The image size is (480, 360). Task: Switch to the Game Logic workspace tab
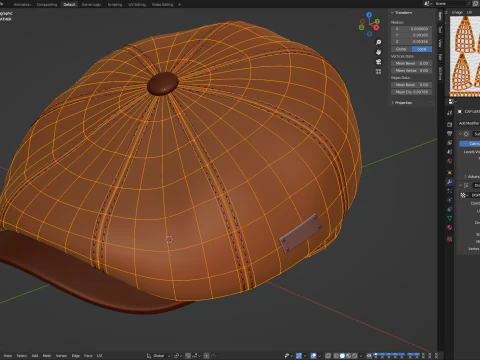91,5
